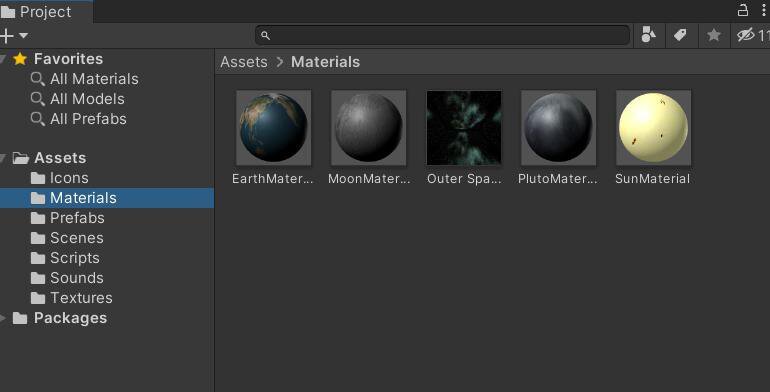This screenshot has width=770, height=392.
Task: Open the Prefabs folder
Action: click(x=77, y=218)
